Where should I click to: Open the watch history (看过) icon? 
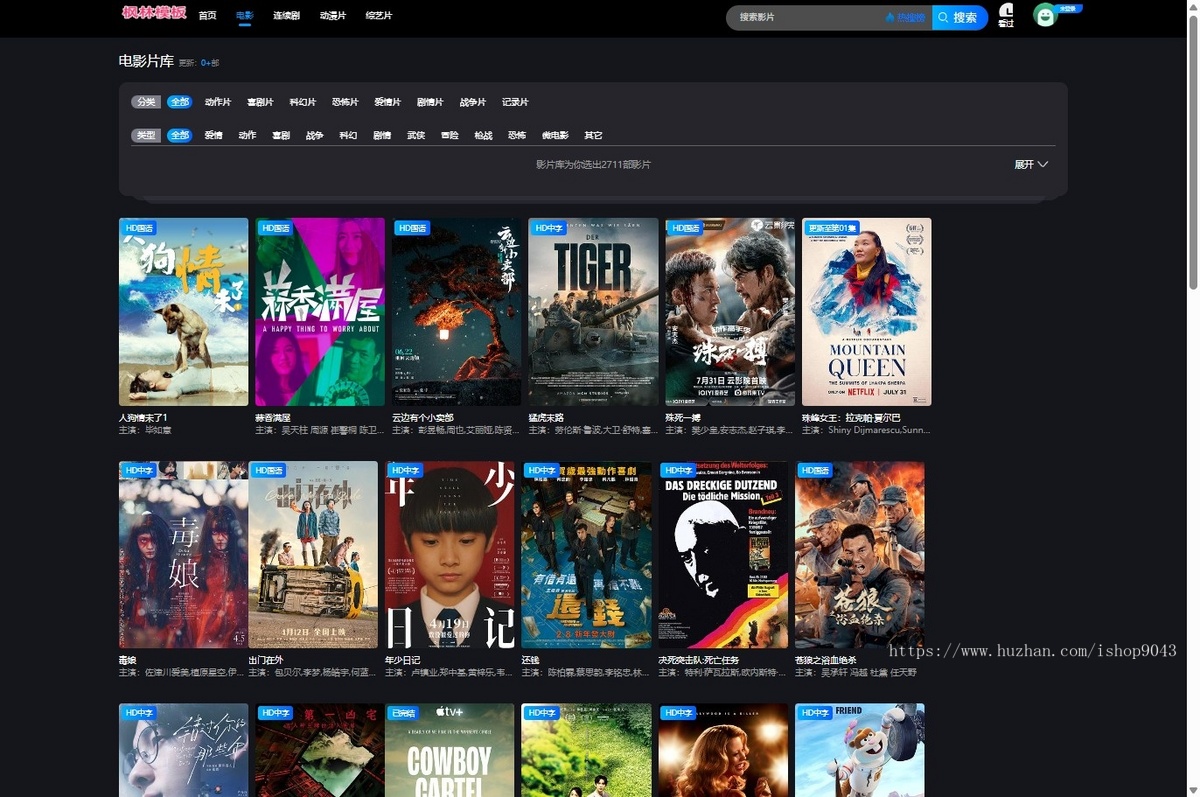coord(1006,14)
